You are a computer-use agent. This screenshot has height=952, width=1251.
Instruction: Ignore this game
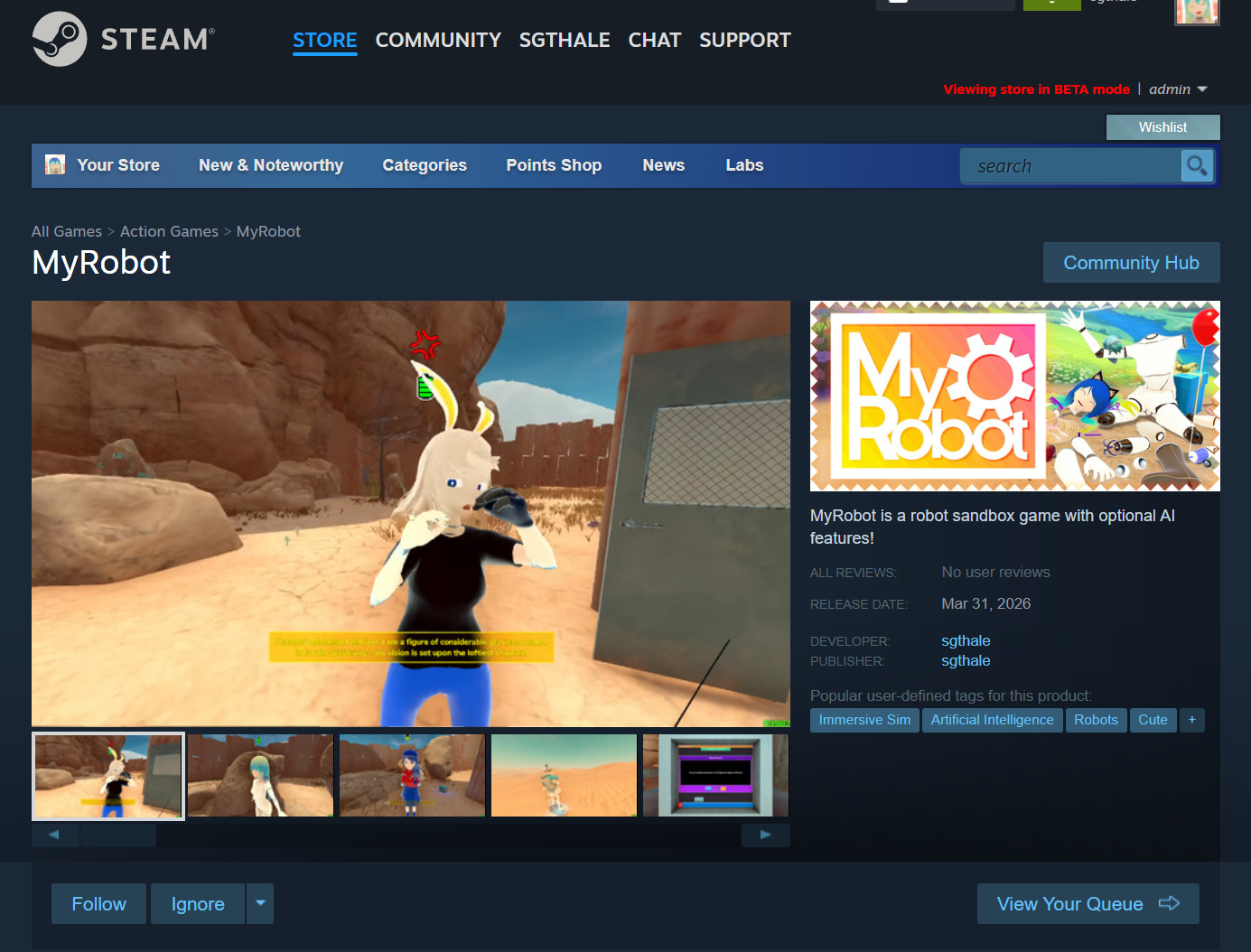[x=198, y=904]
